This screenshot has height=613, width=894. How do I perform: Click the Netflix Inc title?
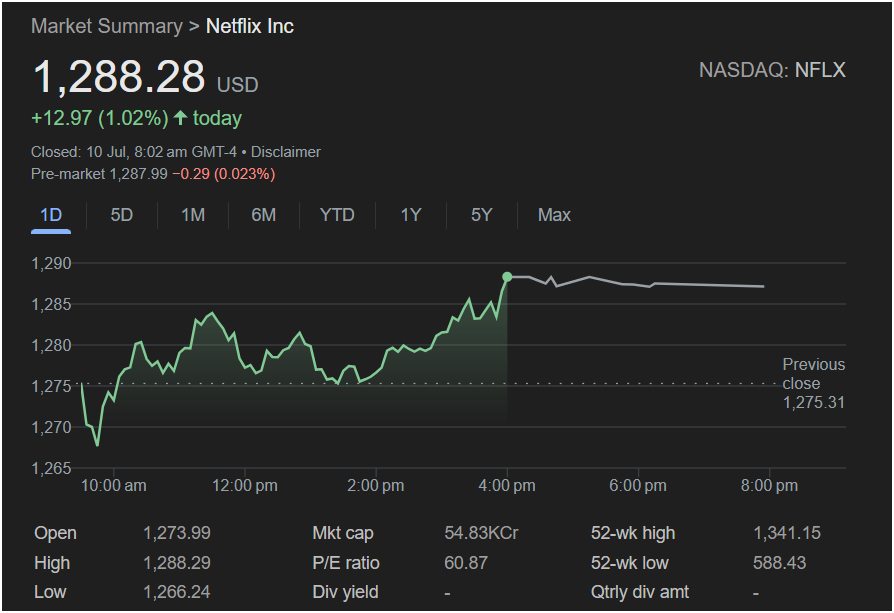tap(250, 26)
